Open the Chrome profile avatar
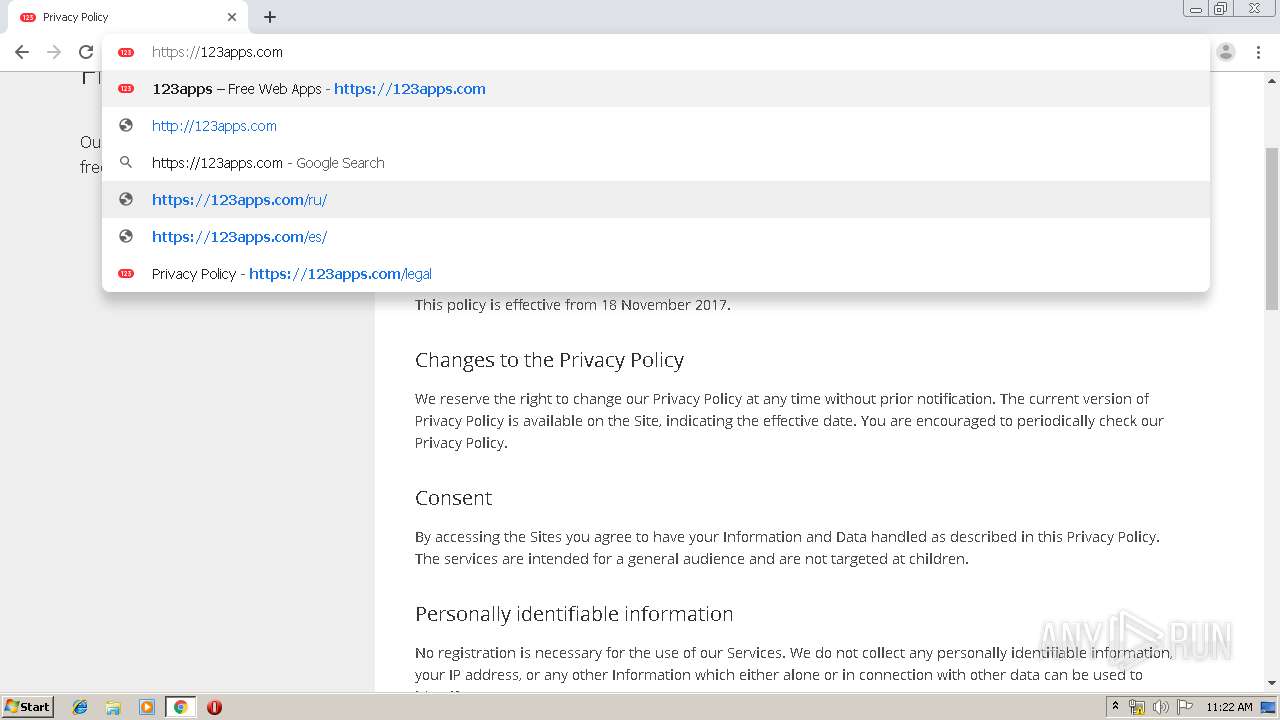The height and width of the screenshot is (720, 1280). click(1226, 52)
